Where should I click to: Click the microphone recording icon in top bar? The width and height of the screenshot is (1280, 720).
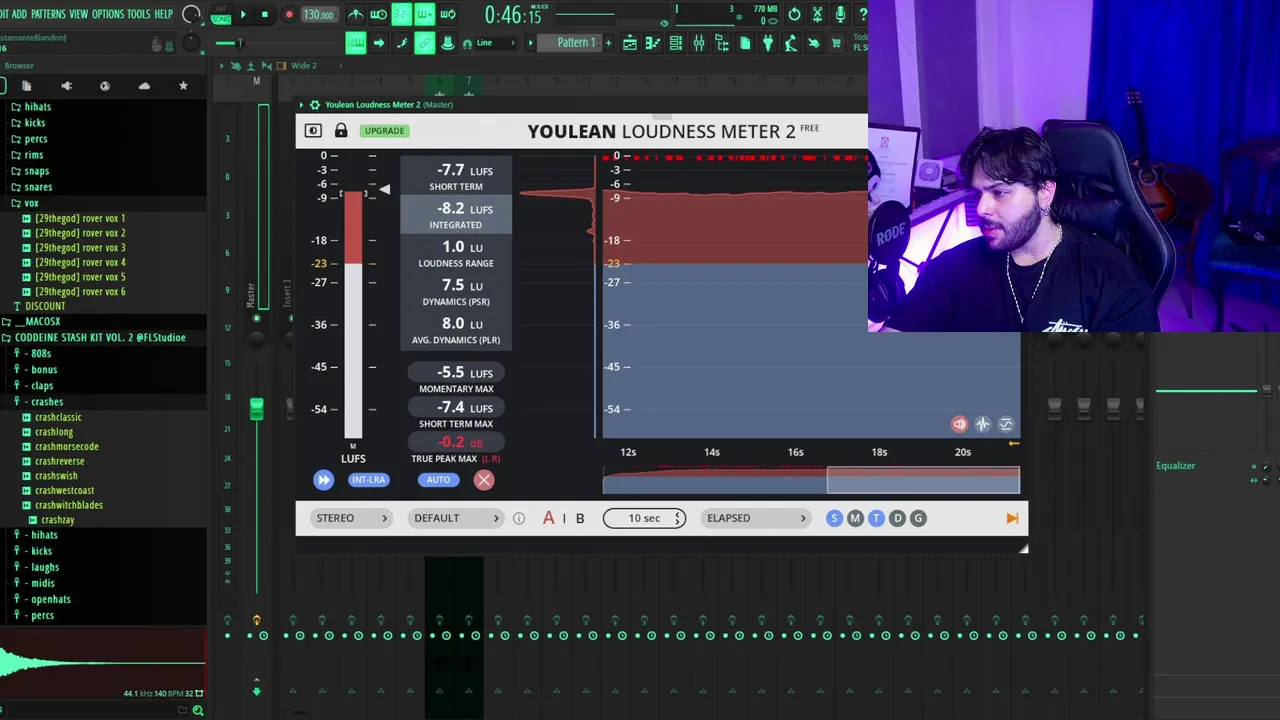(840, 14)
